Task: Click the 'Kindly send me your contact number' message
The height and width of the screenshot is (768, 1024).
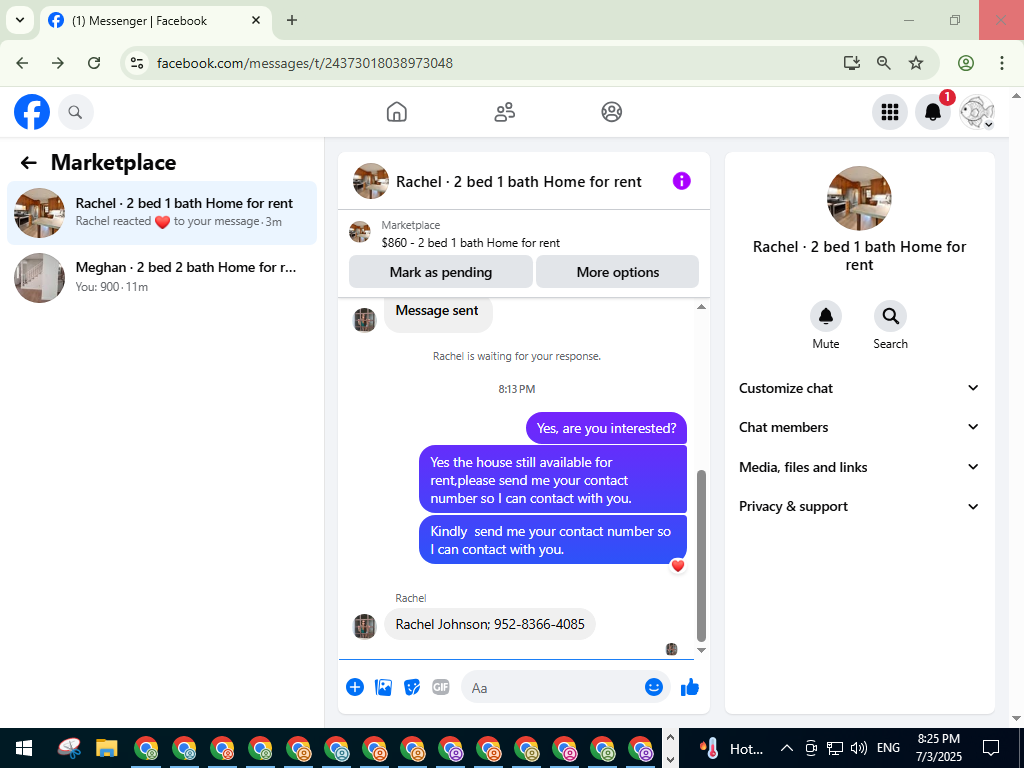Action: tap(552, 540)
